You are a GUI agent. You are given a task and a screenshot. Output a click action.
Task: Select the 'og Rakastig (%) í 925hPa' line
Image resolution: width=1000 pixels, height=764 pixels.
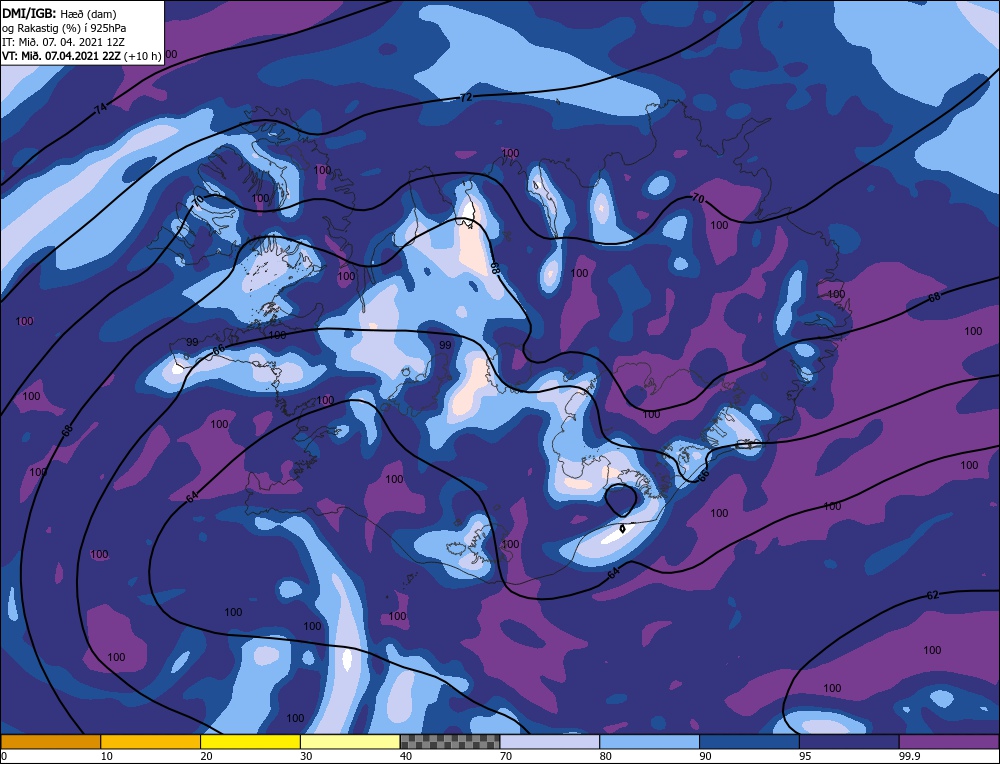pyautogui.click(x=64, y=28)
